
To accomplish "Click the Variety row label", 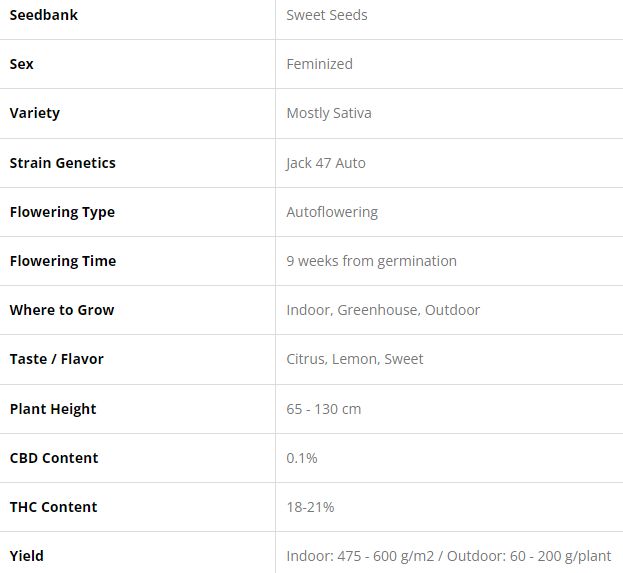I will click(x=34, y=113).
